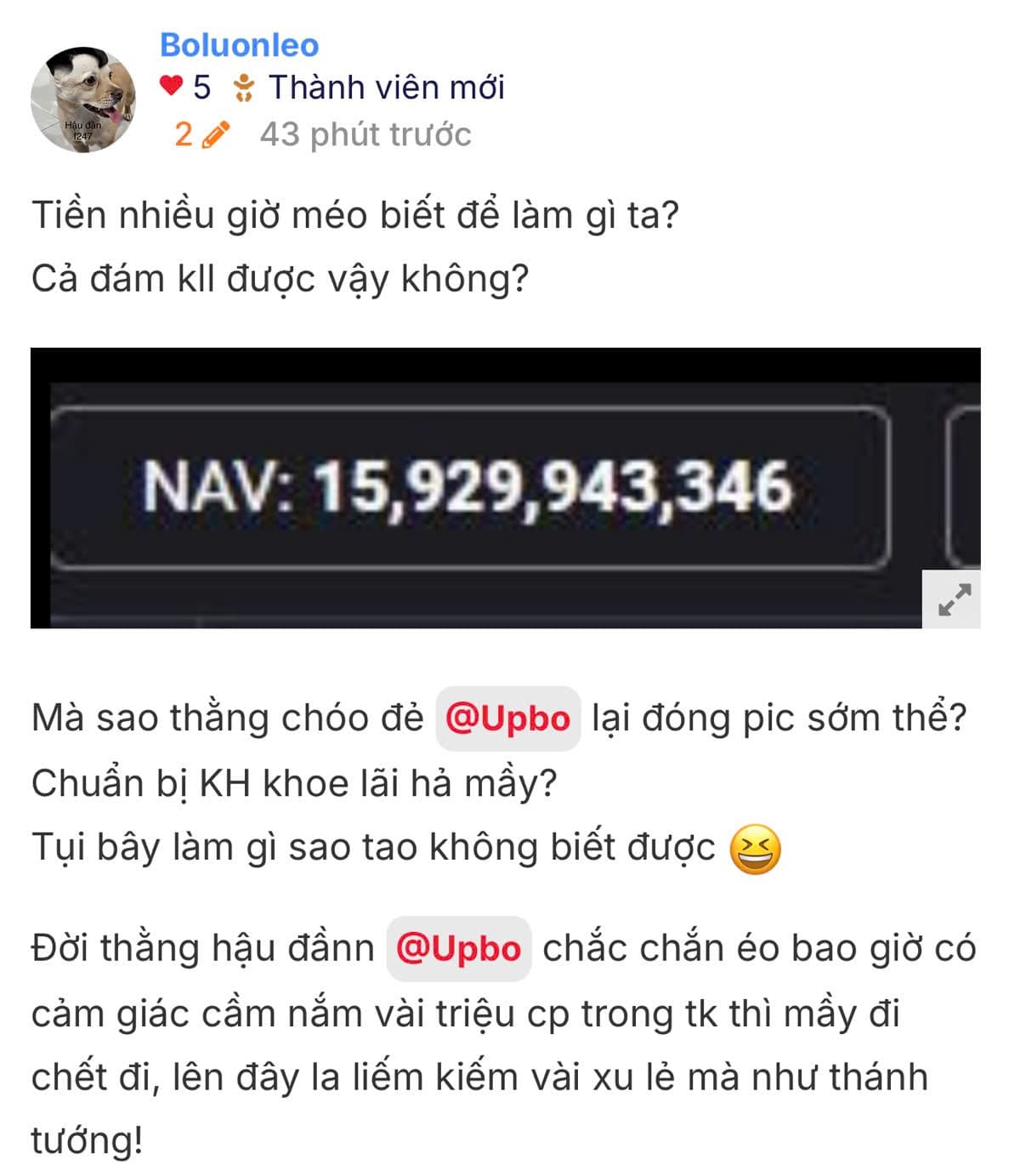Tap the paragraph starting "Đời thằng hậu đầnn"

pyautogui.click(x=503, y=1044)
